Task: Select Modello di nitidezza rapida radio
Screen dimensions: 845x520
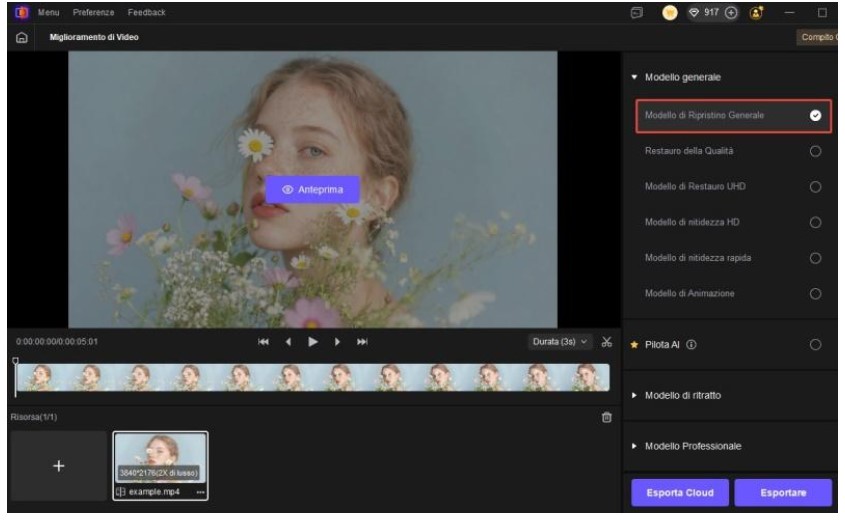Action: pyautogui.click(x=815, y=258)
